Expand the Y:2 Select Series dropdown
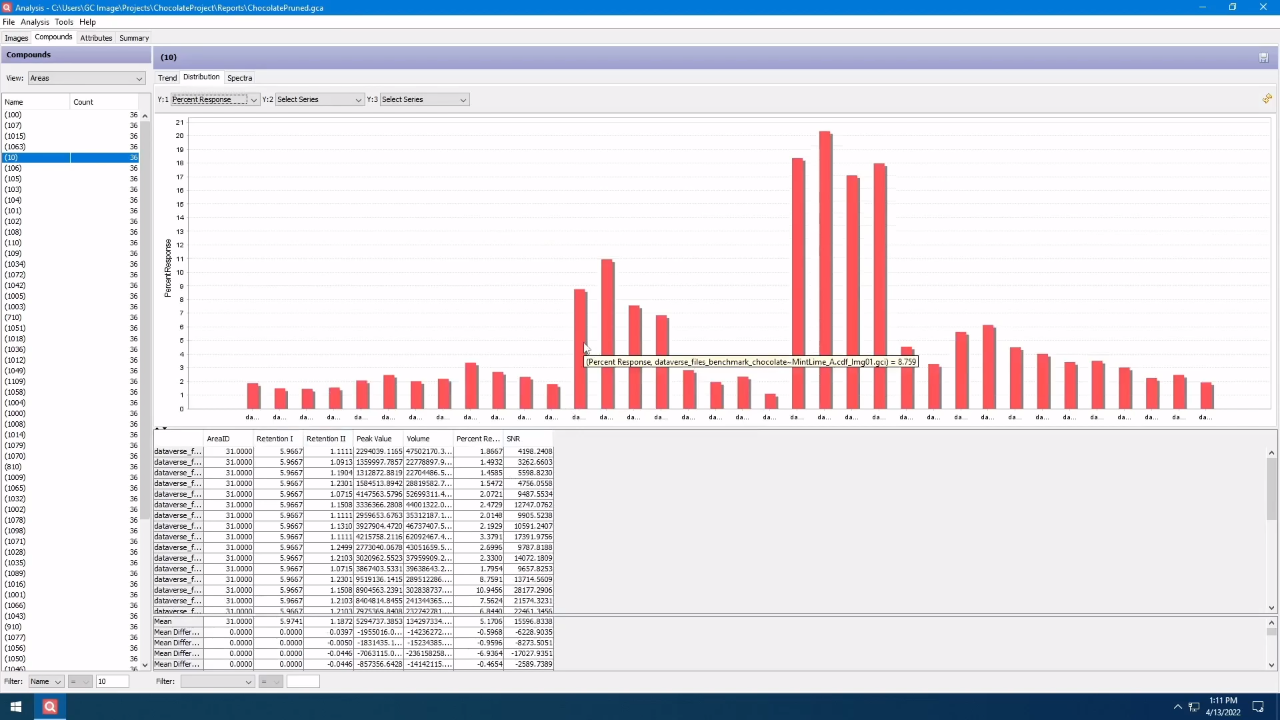The width and height of the screenshot is (1280, 720). (319, 99)
